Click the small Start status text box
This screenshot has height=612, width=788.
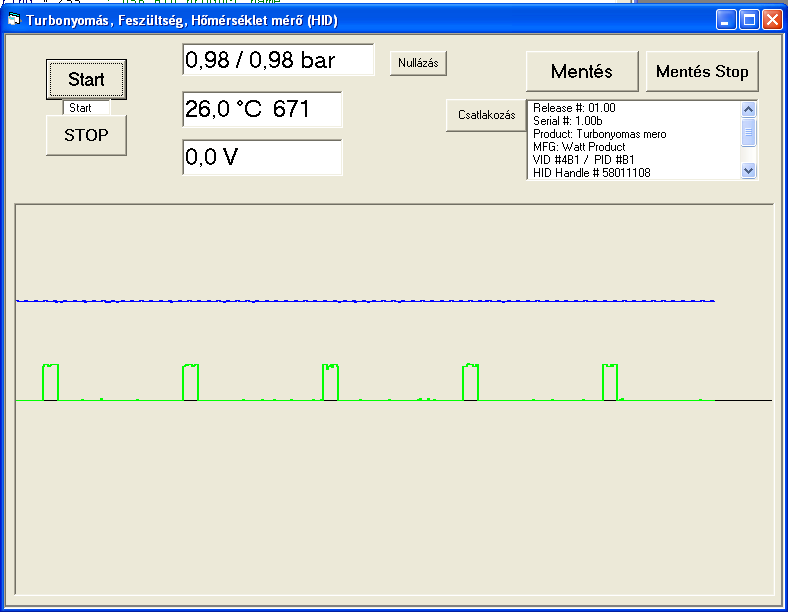[86, 108]
